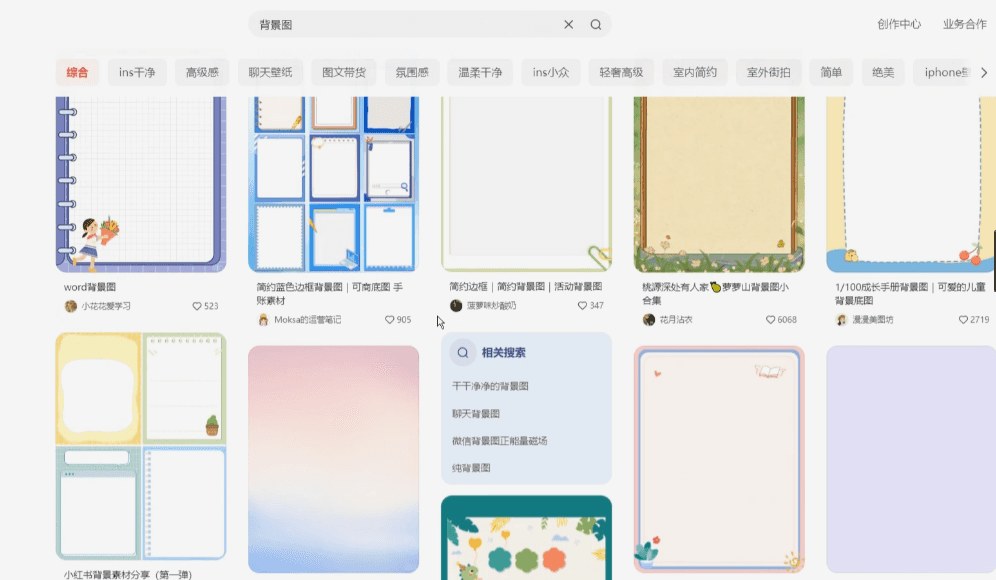
Task: Open the teal floral background thumbnail
Action: point(526,537)
